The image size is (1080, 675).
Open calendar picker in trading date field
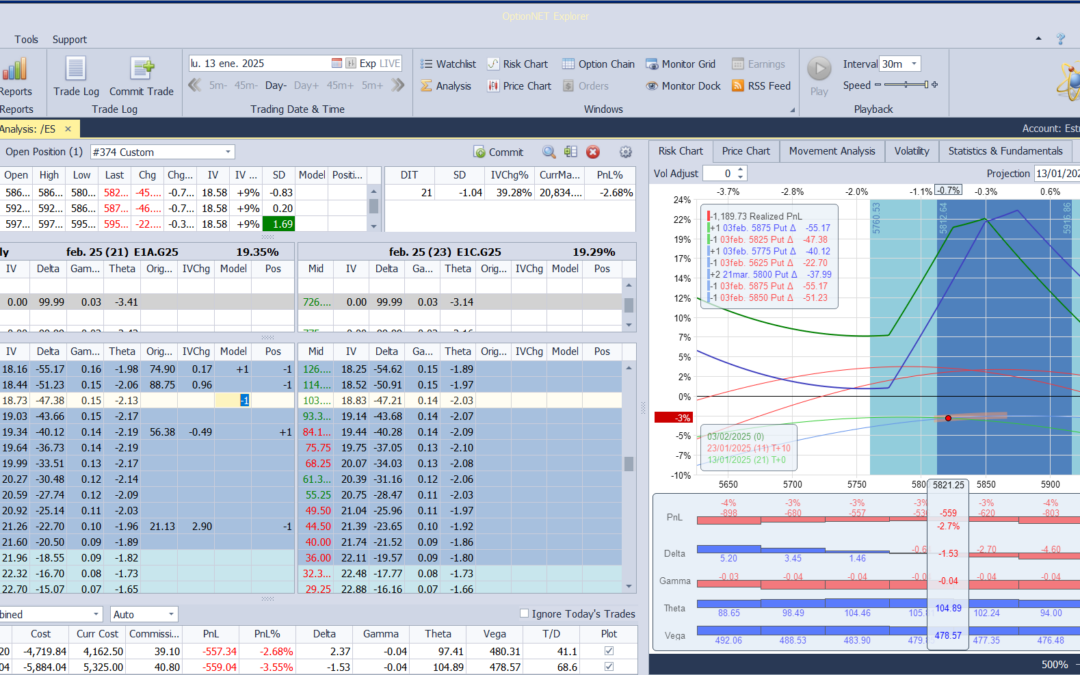click(x=336, y=63)
